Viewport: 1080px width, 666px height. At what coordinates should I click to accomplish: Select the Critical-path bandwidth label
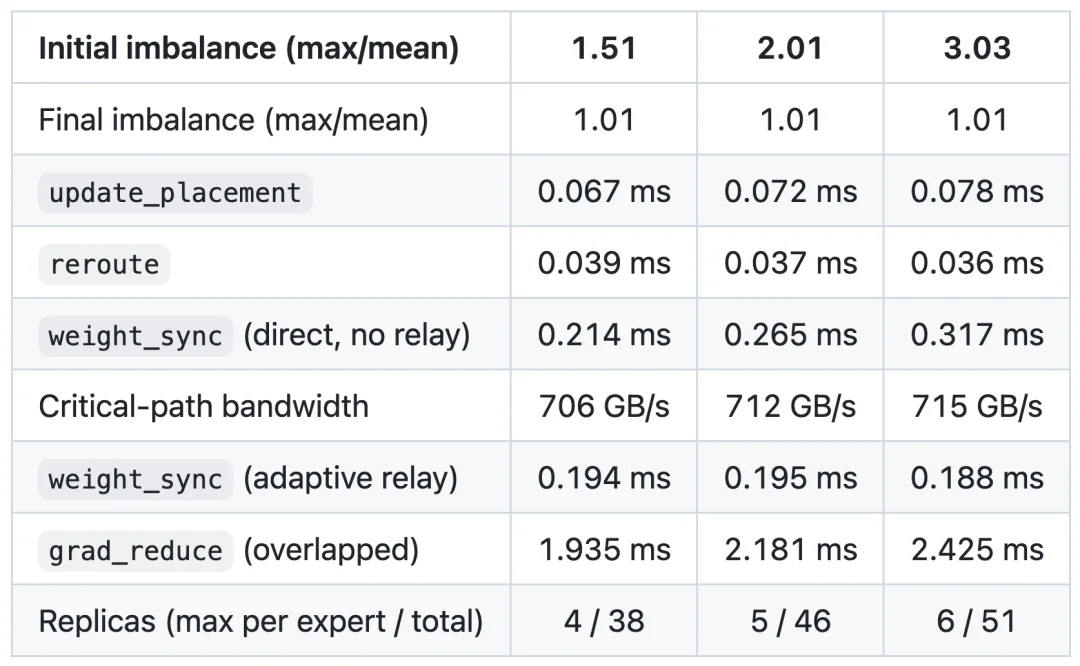click(x=204, y=406)
